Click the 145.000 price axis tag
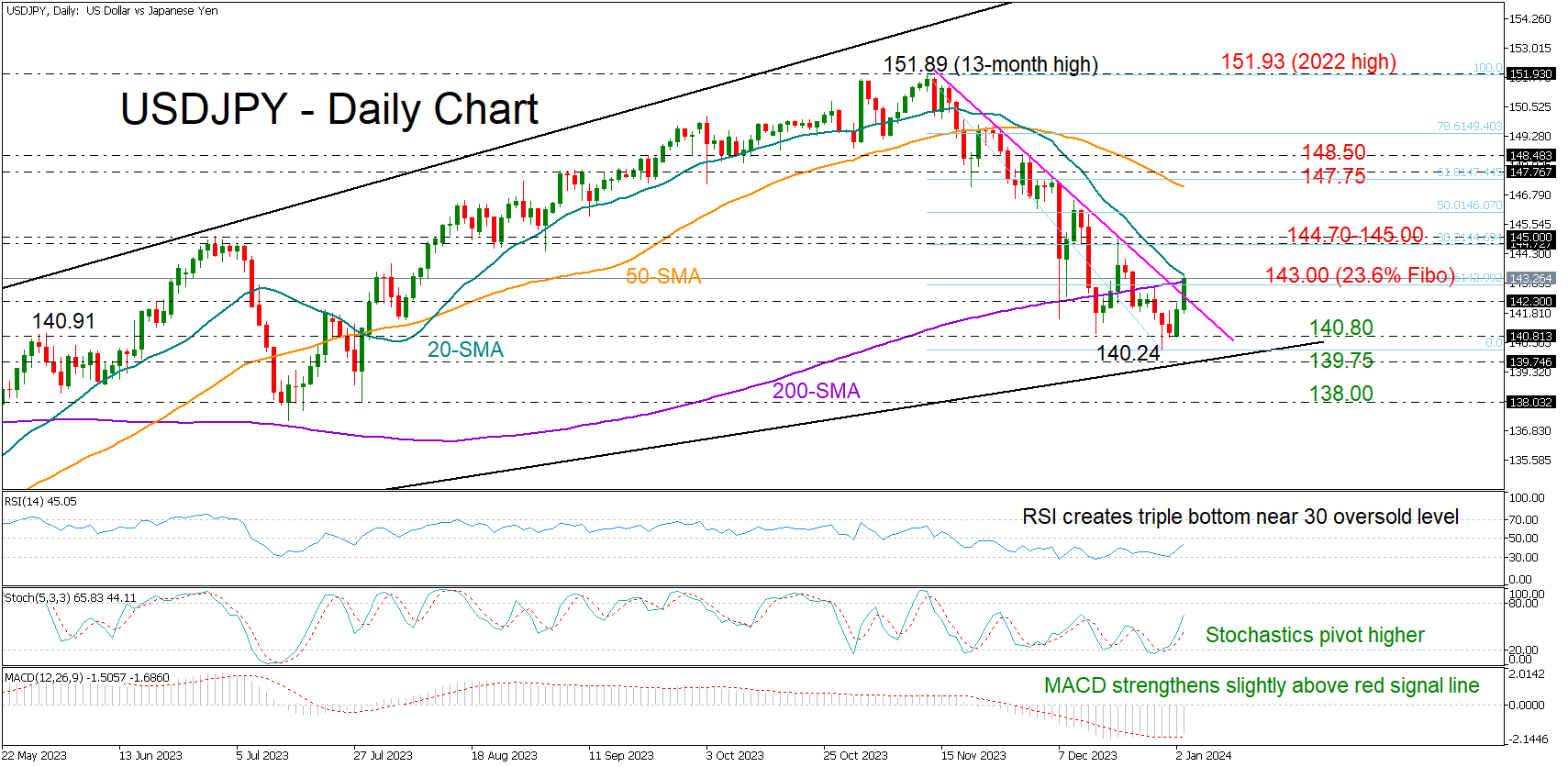 [x=1530, y=237]
